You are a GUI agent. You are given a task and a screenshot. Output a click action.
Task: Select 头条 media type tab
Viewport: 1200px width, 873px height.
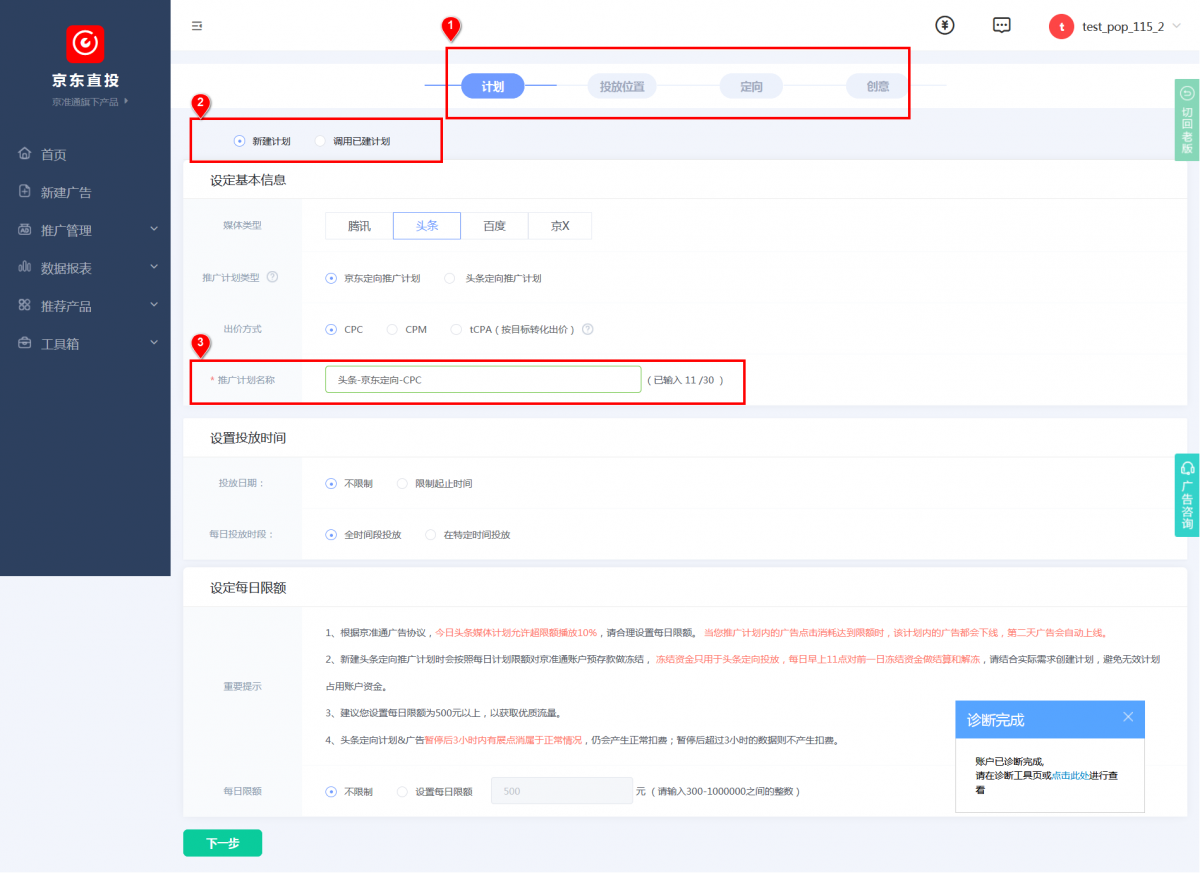click(427, 226)
